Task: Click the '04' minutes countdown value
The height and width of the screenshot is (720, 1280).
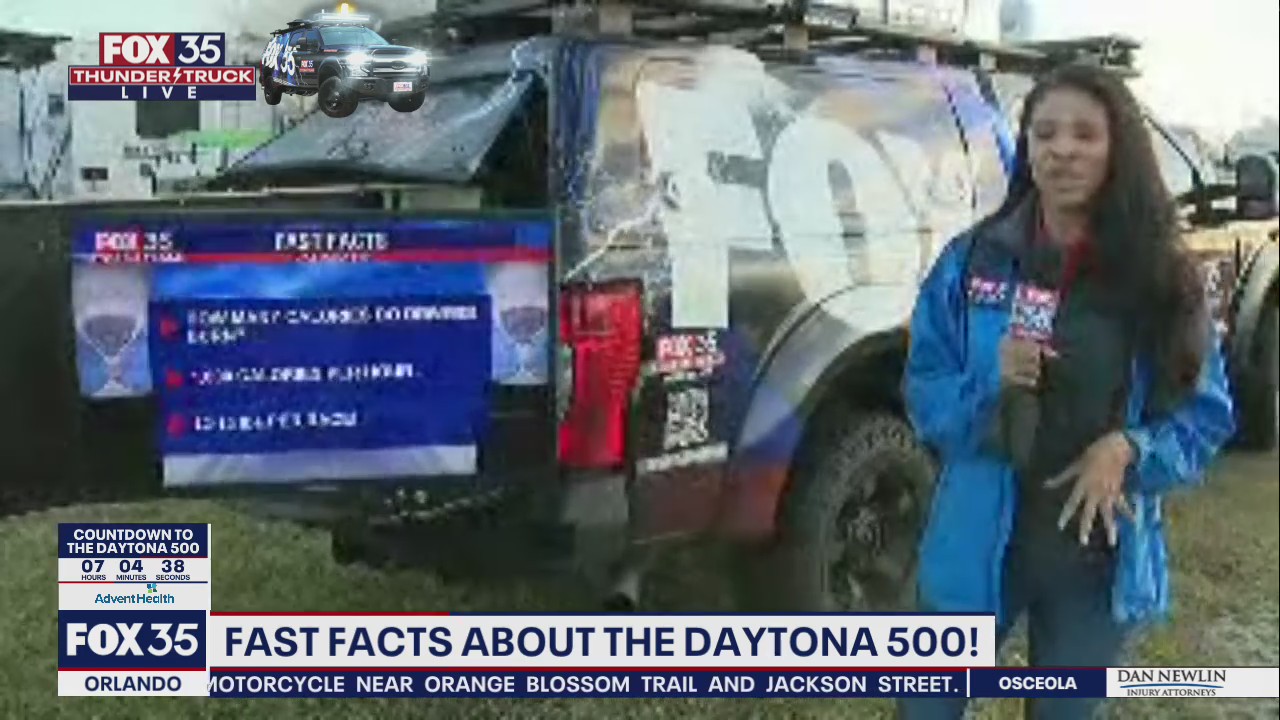Action: point(131,567)
